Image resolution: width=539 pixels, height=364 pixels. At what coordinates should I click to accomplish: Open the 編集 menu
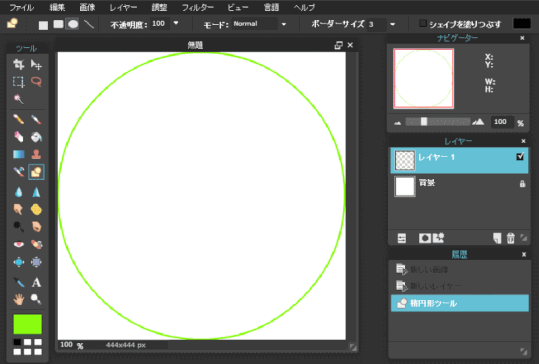[57, 7]
